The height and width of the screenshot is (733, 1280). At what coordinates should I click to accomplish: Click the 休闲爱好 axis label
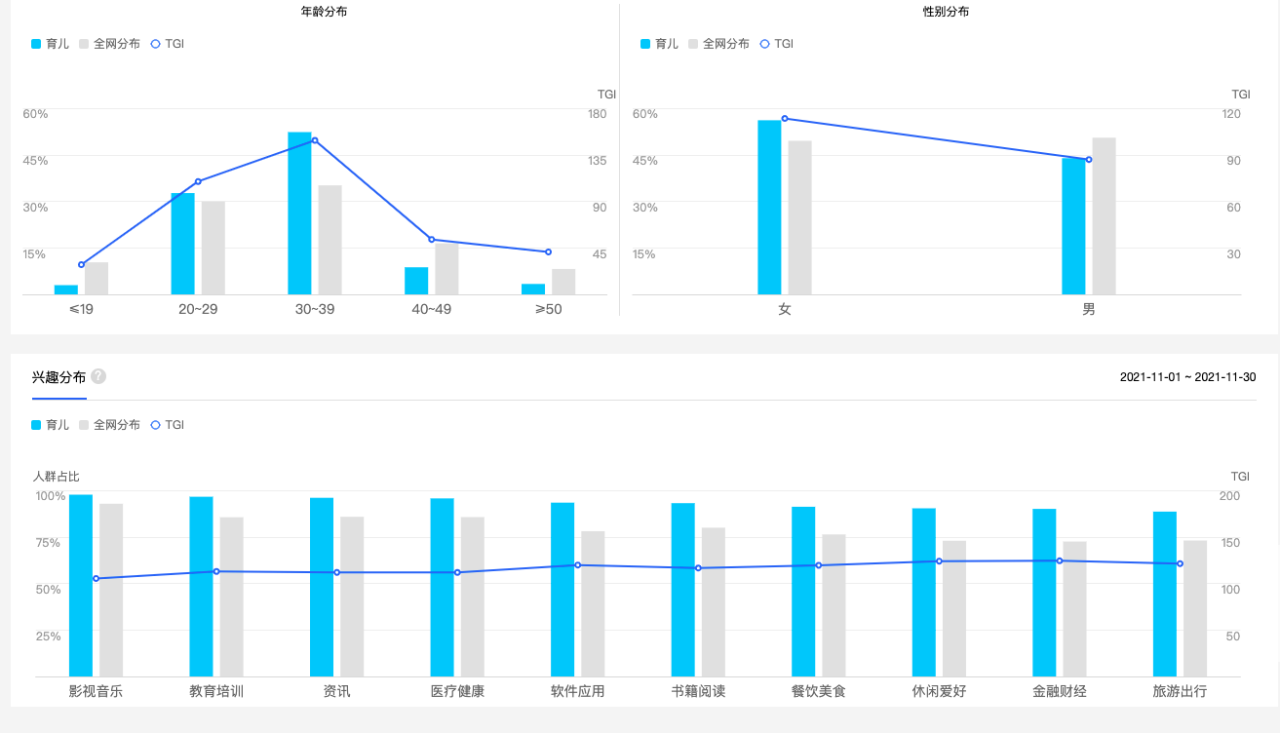click(940, 691)
